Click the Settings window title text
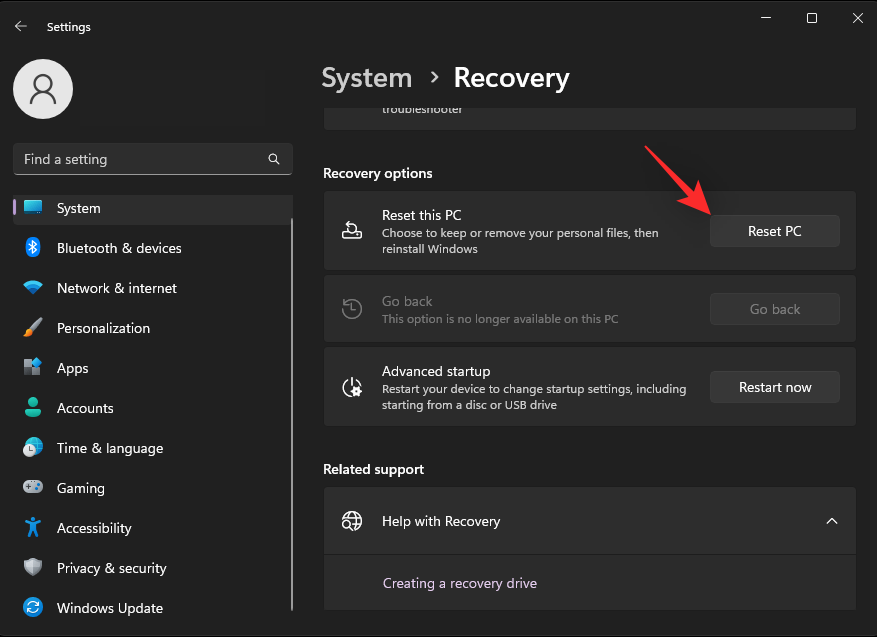This screenshot has height=637, width=877. [x=69, y=27]
